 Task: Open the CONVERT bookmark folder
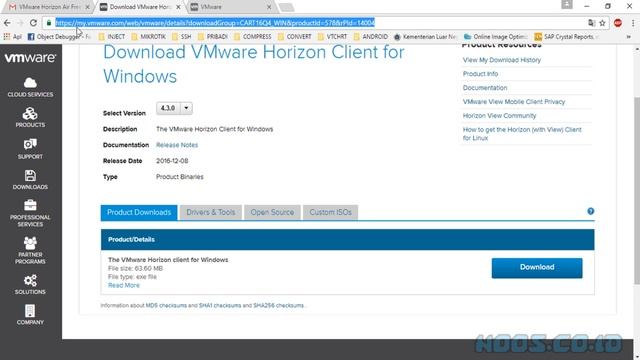295,37
